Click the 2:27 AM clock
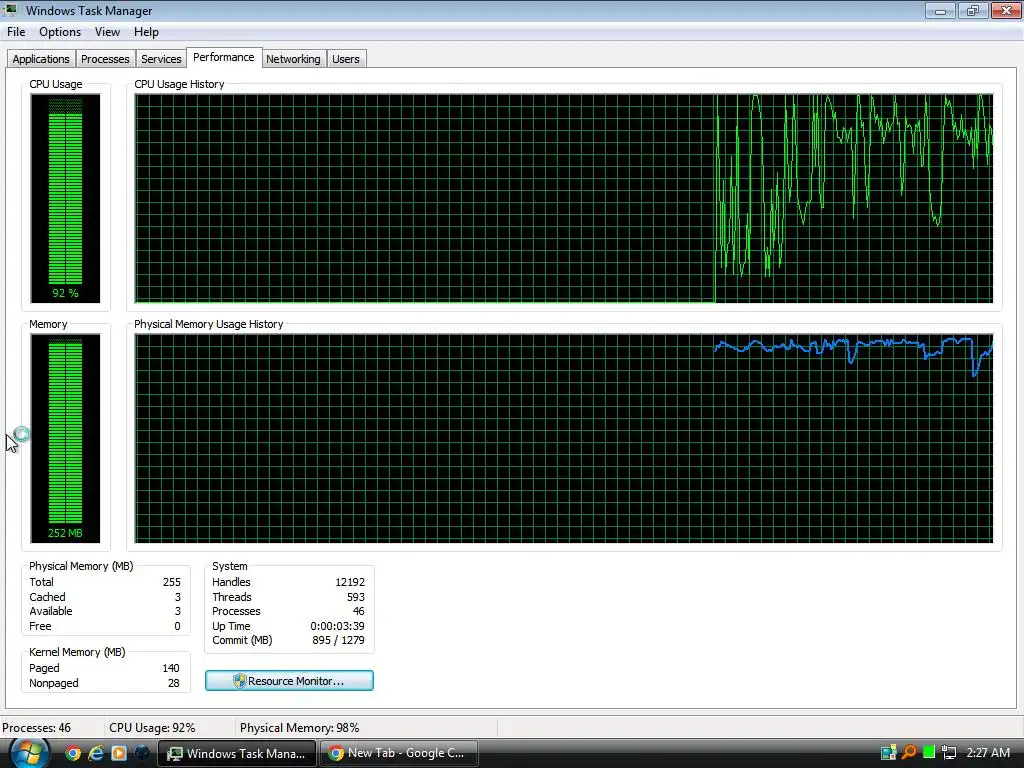 (x=988, y=753)
